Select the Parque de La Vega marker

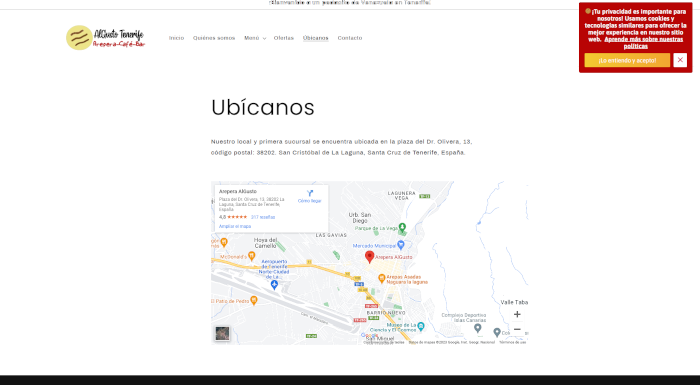(x=402, y=227)
